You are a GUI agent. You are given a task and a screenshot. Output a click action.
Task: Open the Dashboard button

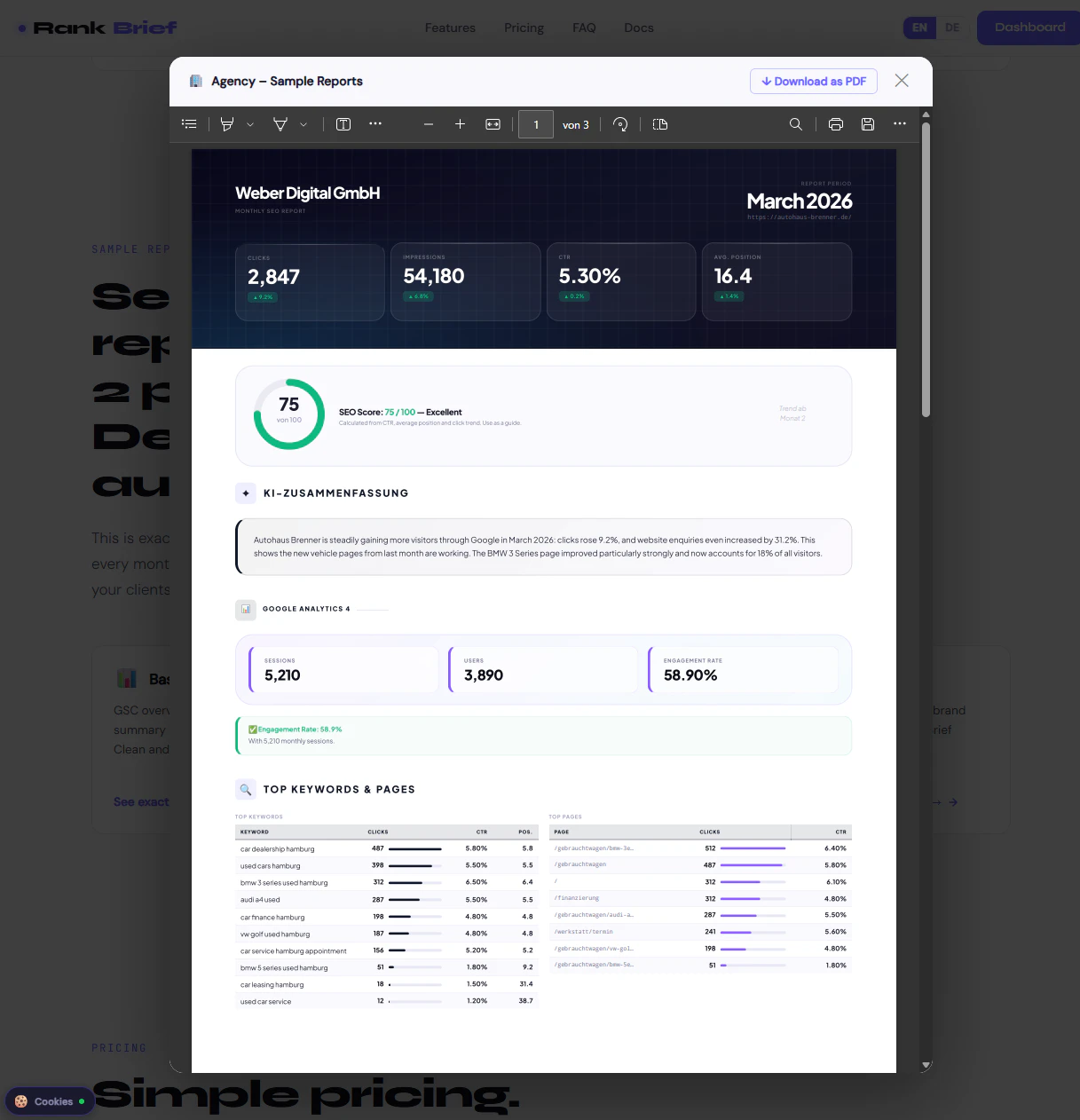(x=1029, y=28)
